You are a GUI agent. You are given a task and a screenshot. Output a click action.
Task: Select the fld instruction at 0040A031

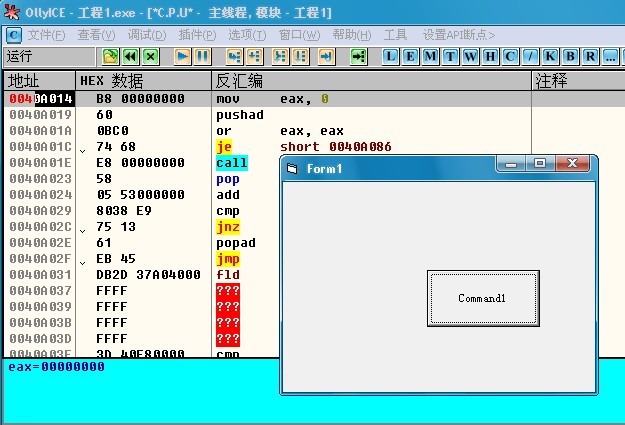(228, 275)
